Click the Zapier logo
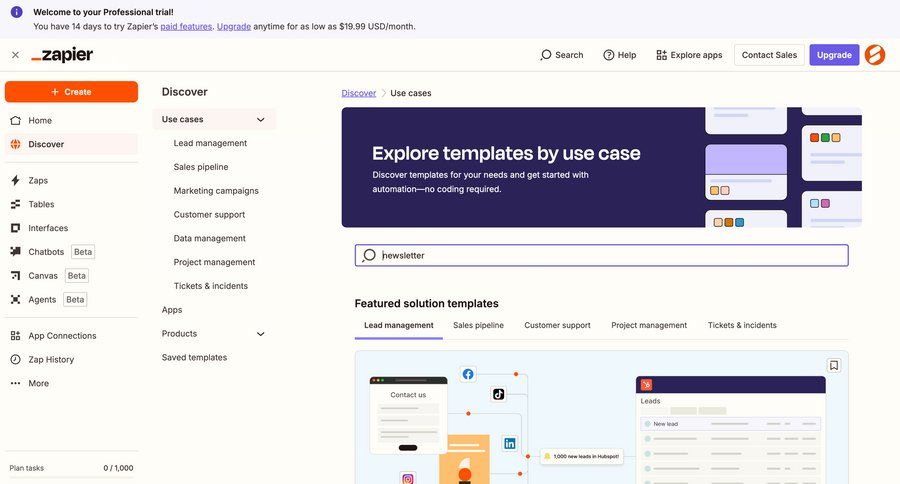The image size is (900, 484). pos(62,55)
